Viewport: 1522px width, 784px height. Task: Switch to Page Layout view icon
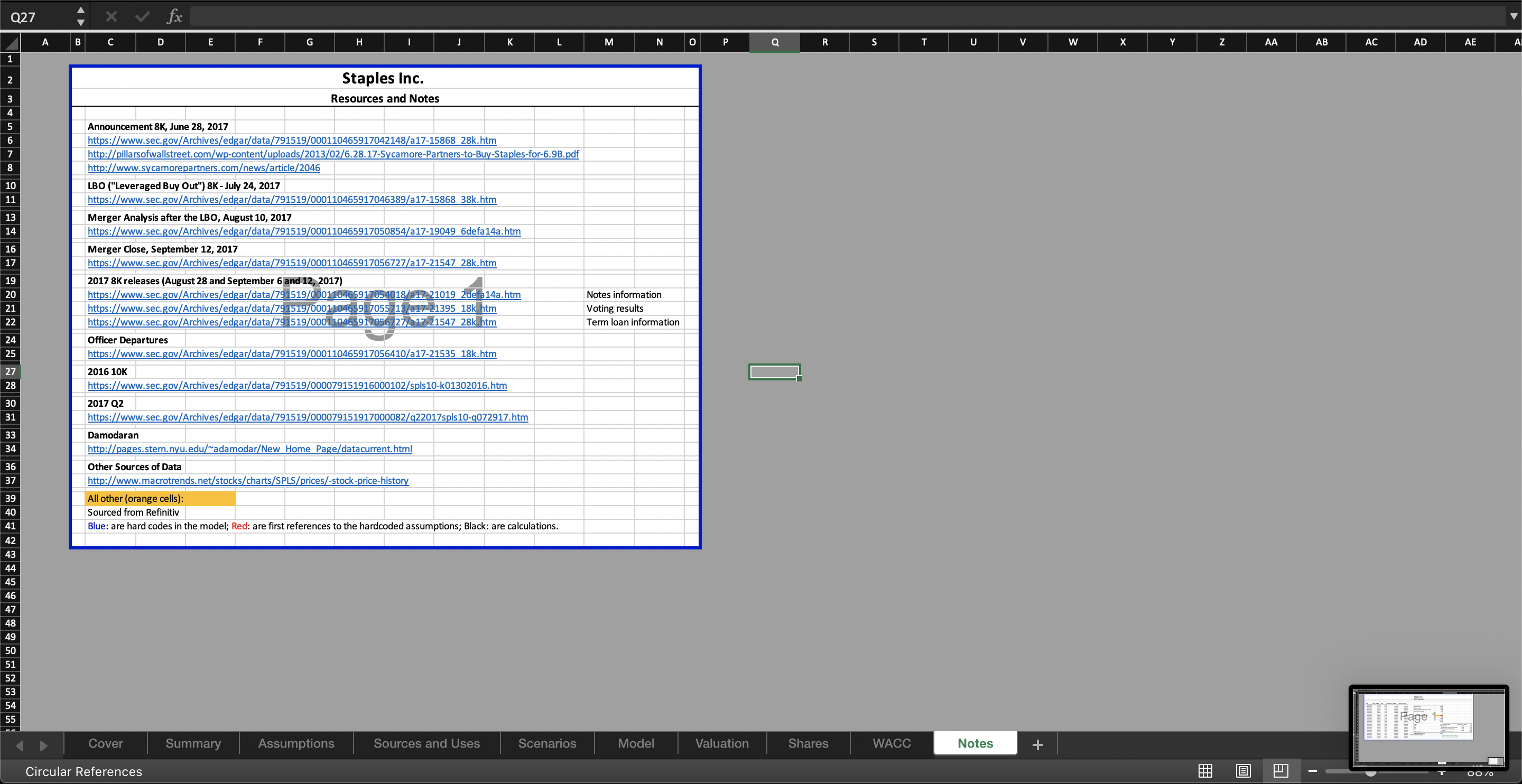point(1243,770)
